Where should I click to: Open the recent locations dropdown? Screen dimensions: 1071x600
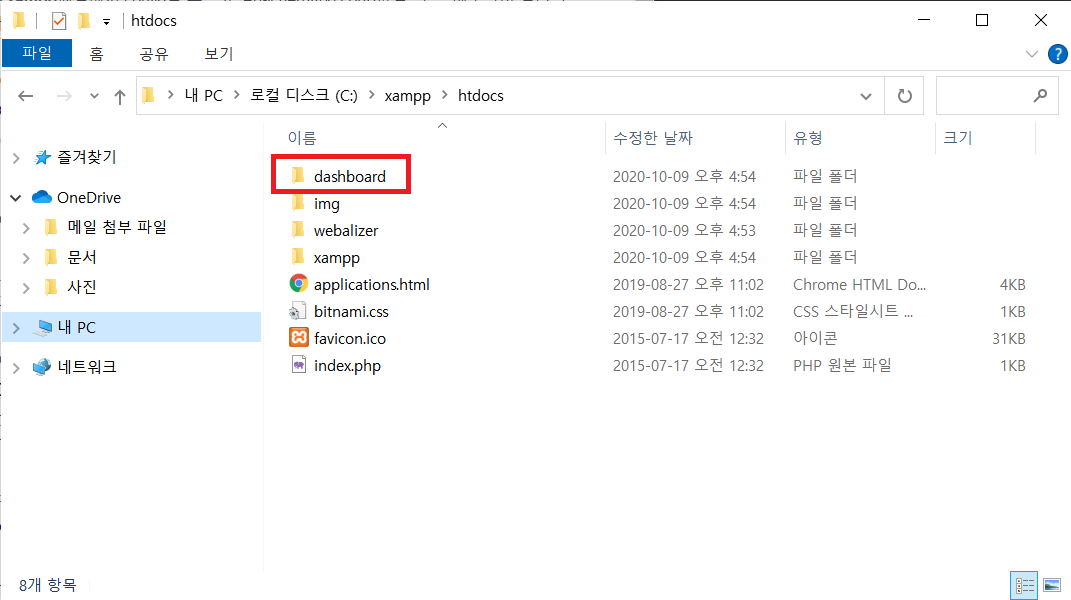[x=94, y=96]
